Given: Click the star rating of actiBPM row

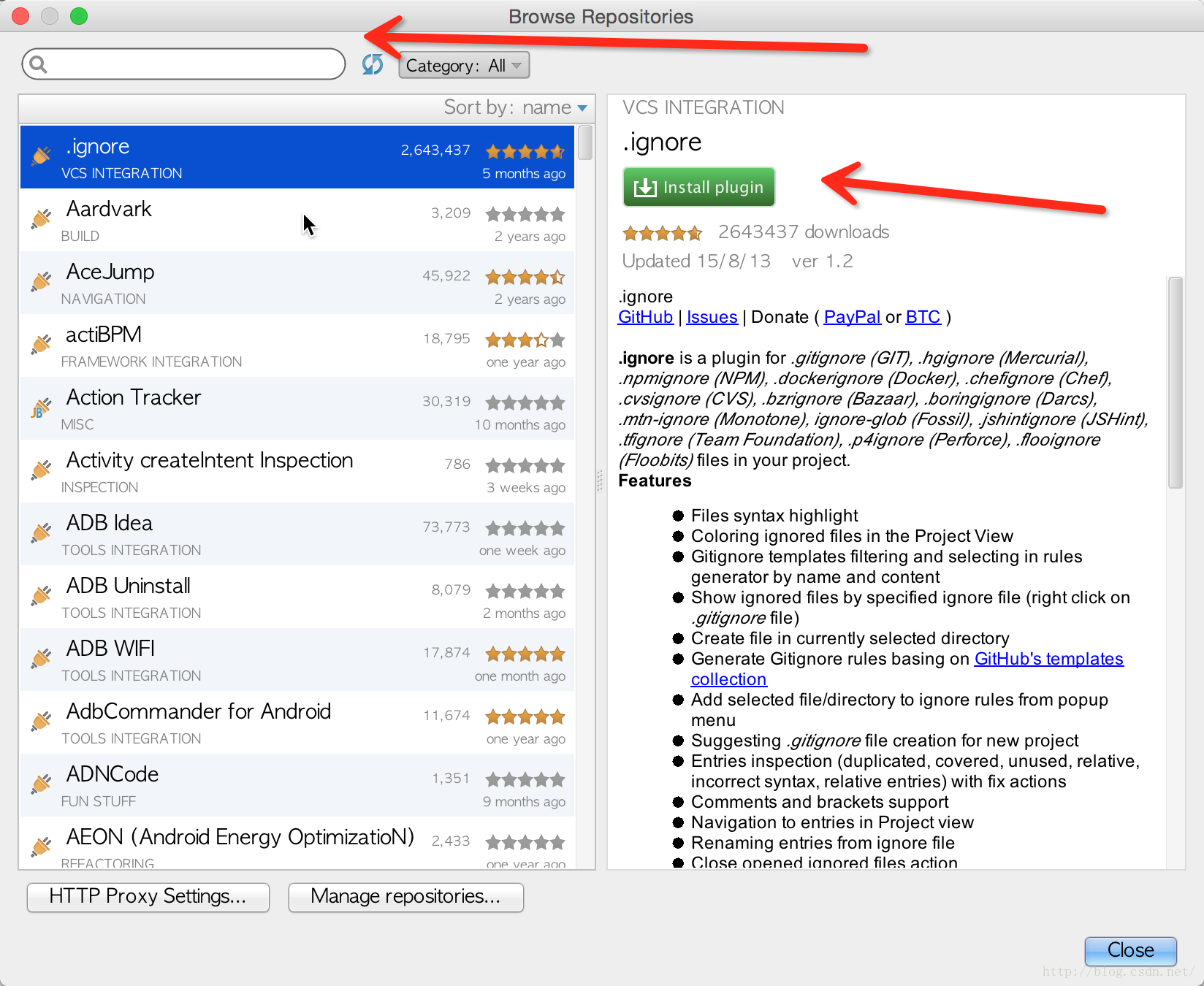Looking at the screenshot, I should [525, 340].
